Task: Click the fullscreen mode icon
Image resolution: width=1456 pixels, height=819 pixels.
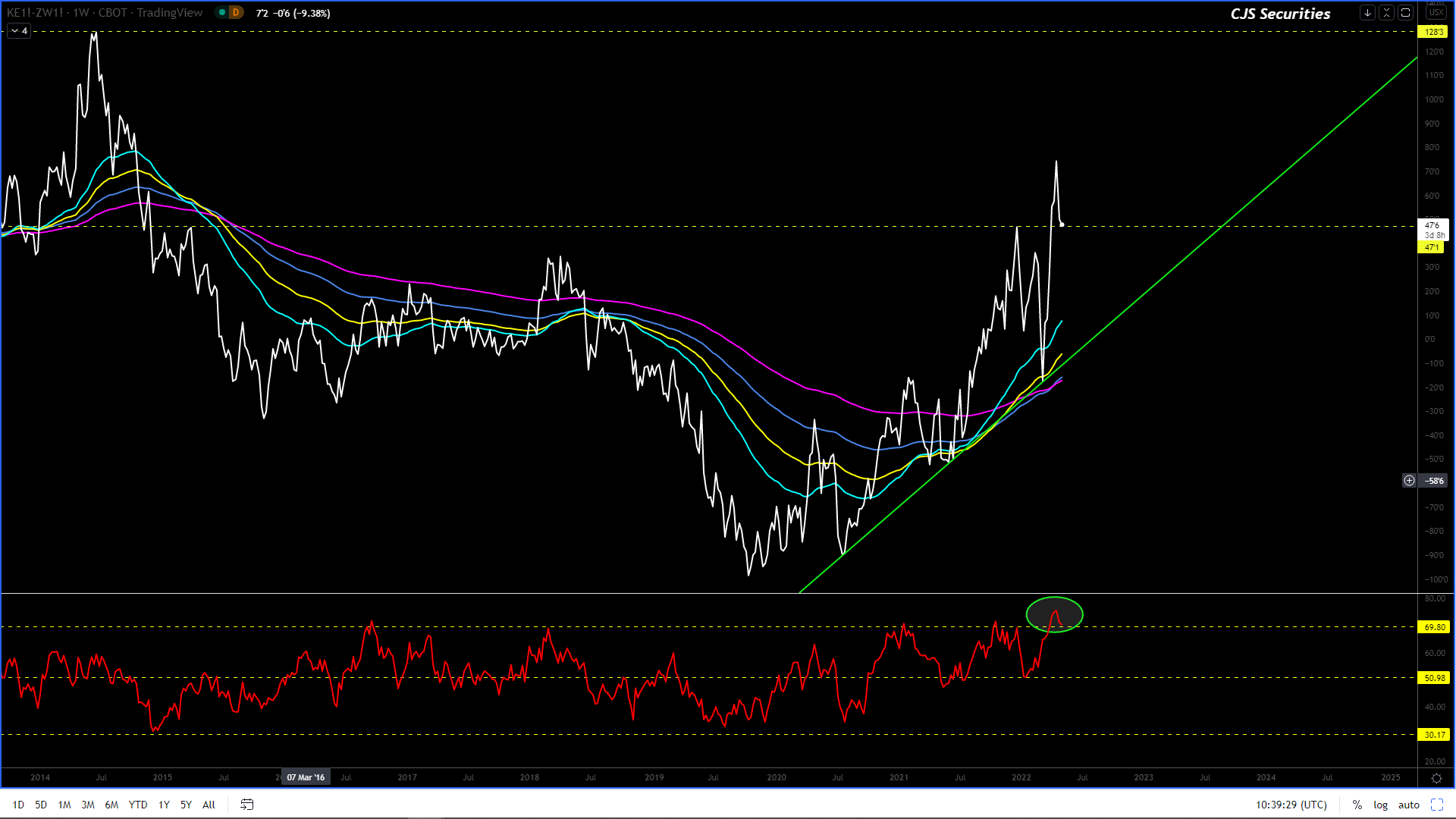Action: pyautogui.click(x=1437, y=805)
